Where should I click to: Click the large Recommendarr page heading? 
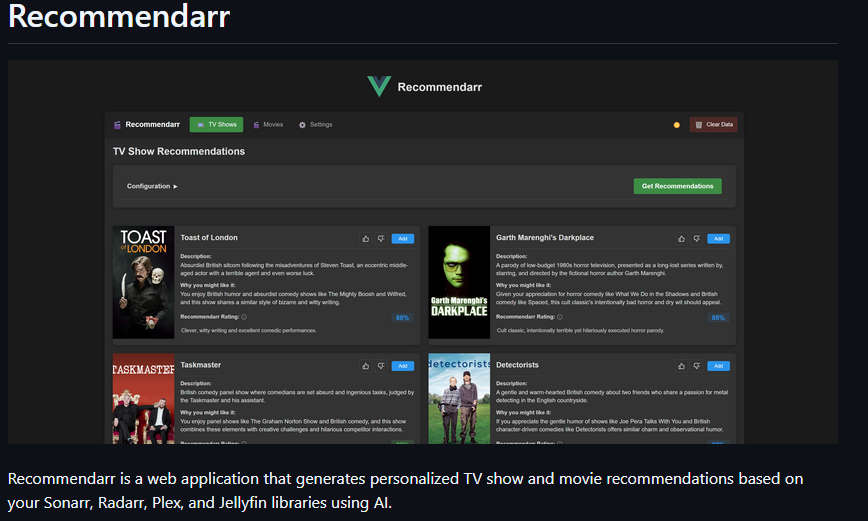click(119, 17)
